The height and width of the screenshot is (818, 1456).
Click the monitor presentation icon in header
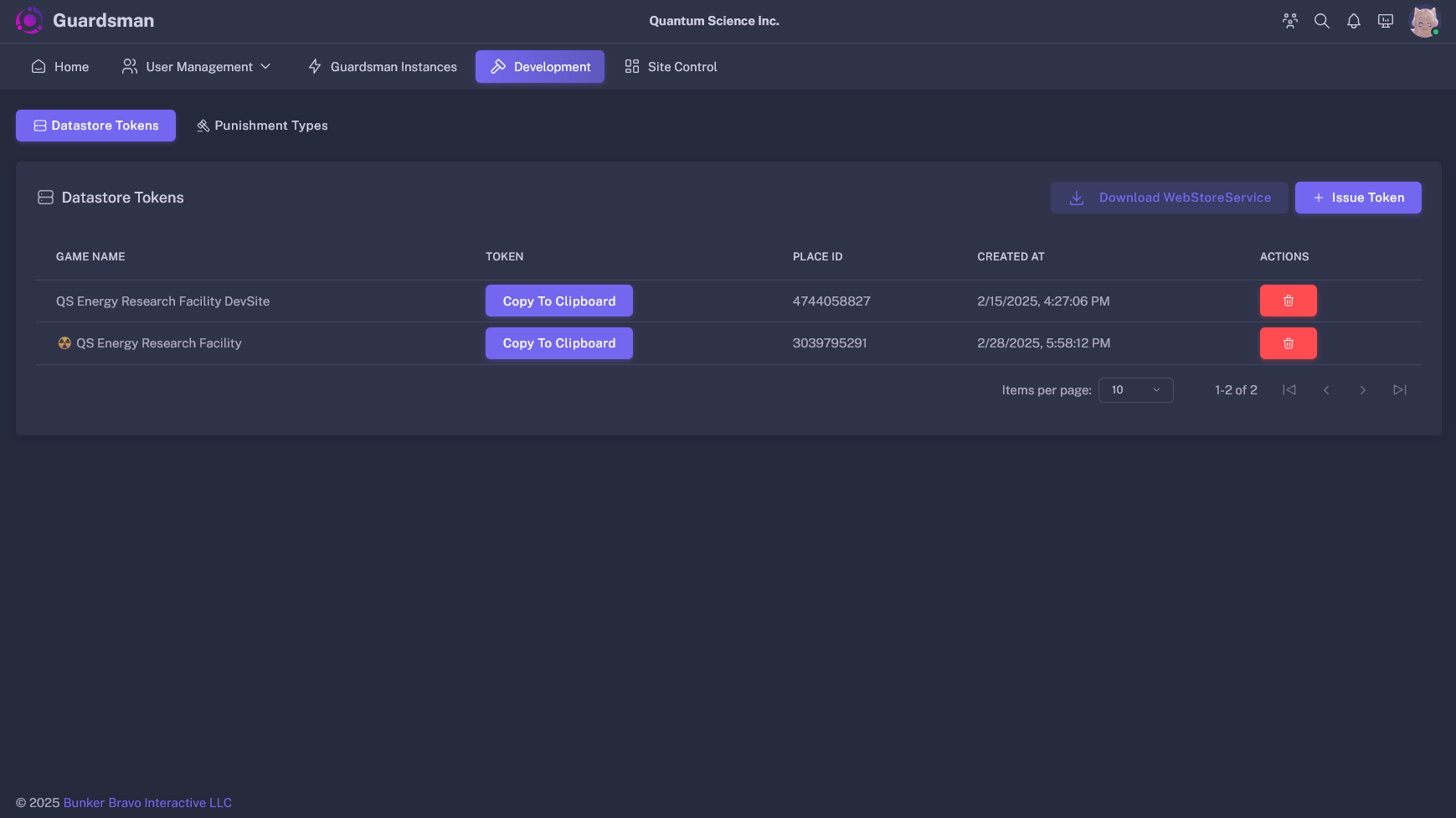click(1385, 21)
